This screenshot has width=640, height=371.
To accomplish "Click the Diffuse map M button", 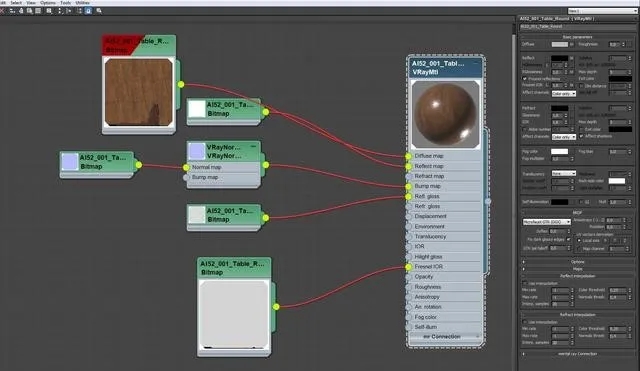I will click(572, 44).
